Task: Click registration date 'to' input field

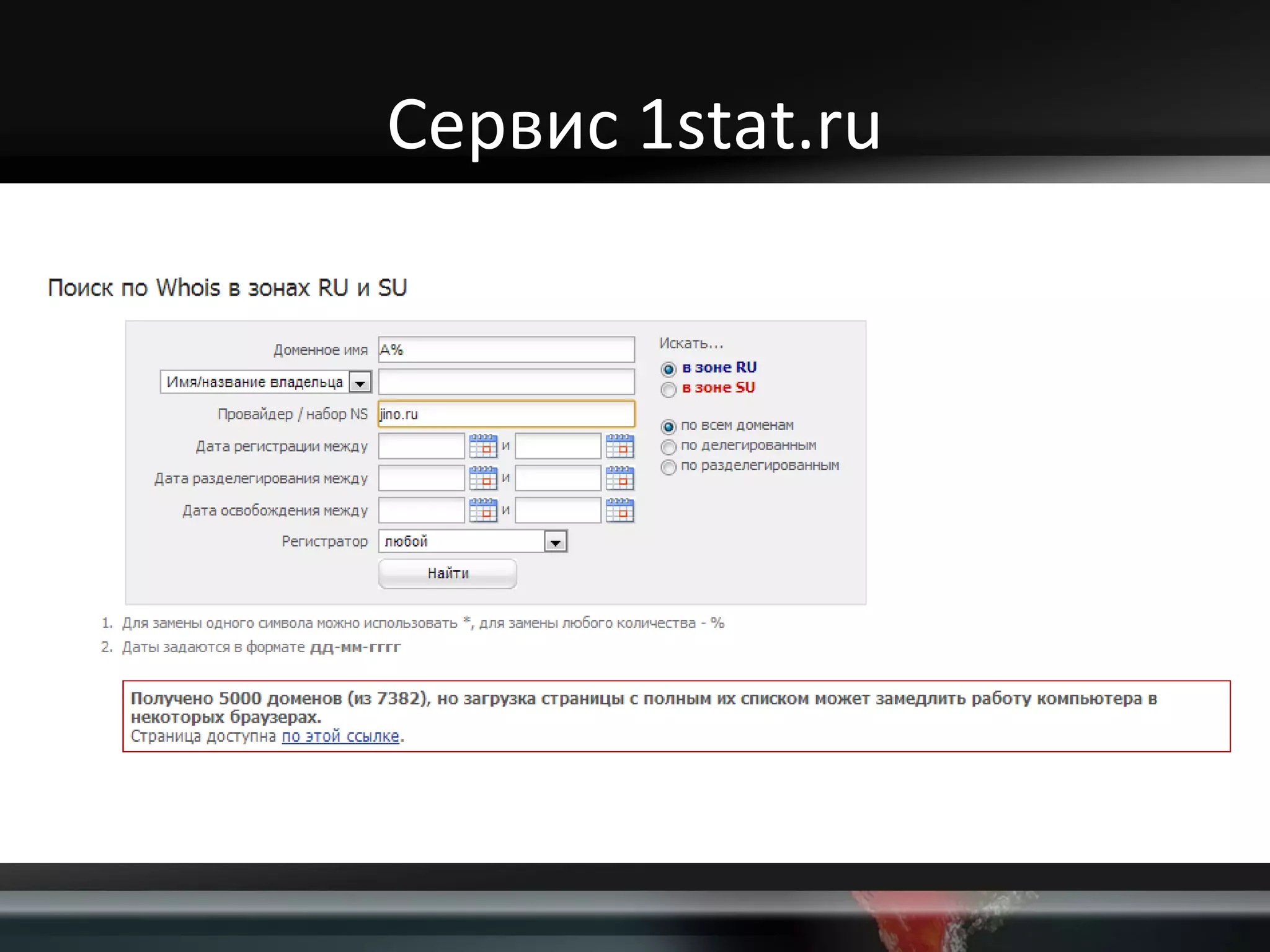Action: (x=558, y=446)
